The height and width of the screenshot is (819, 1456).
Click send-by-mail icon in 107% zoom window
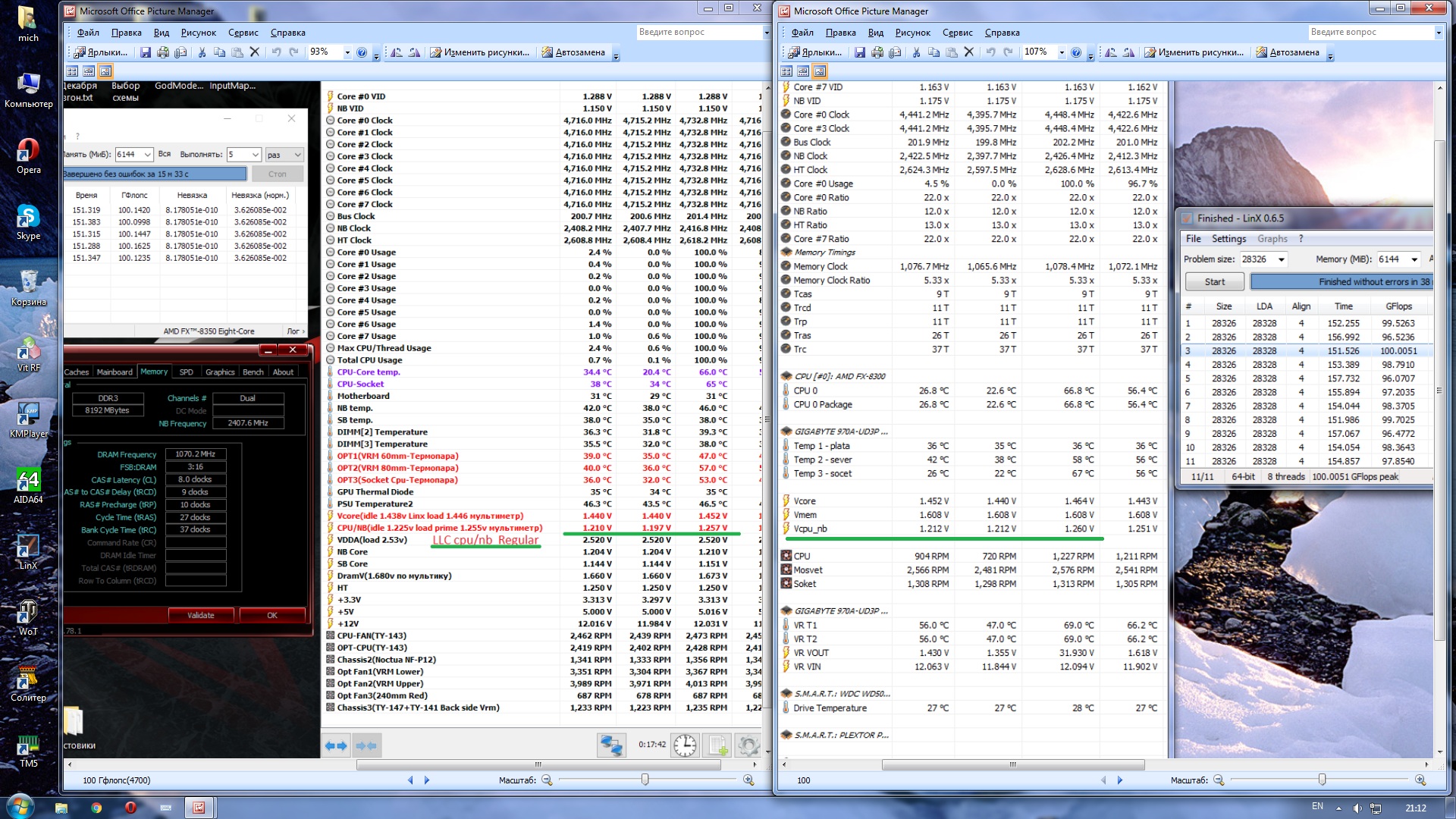pyautogui.click(x=895, y=52)
